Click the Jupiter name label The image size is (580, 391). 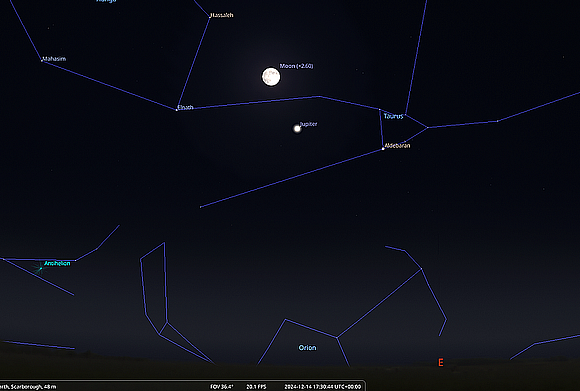coord(308,124)
